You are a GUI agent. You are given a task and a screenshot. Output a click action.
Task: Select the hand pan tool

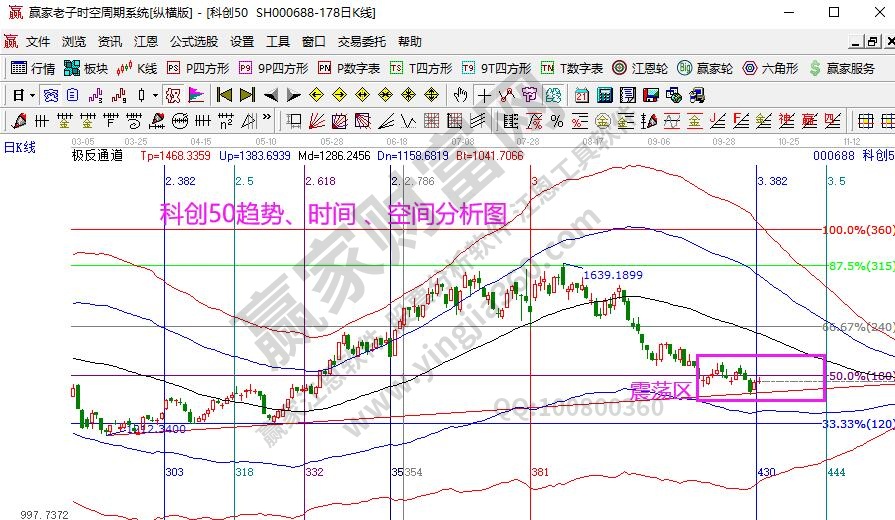click(460, 95)
